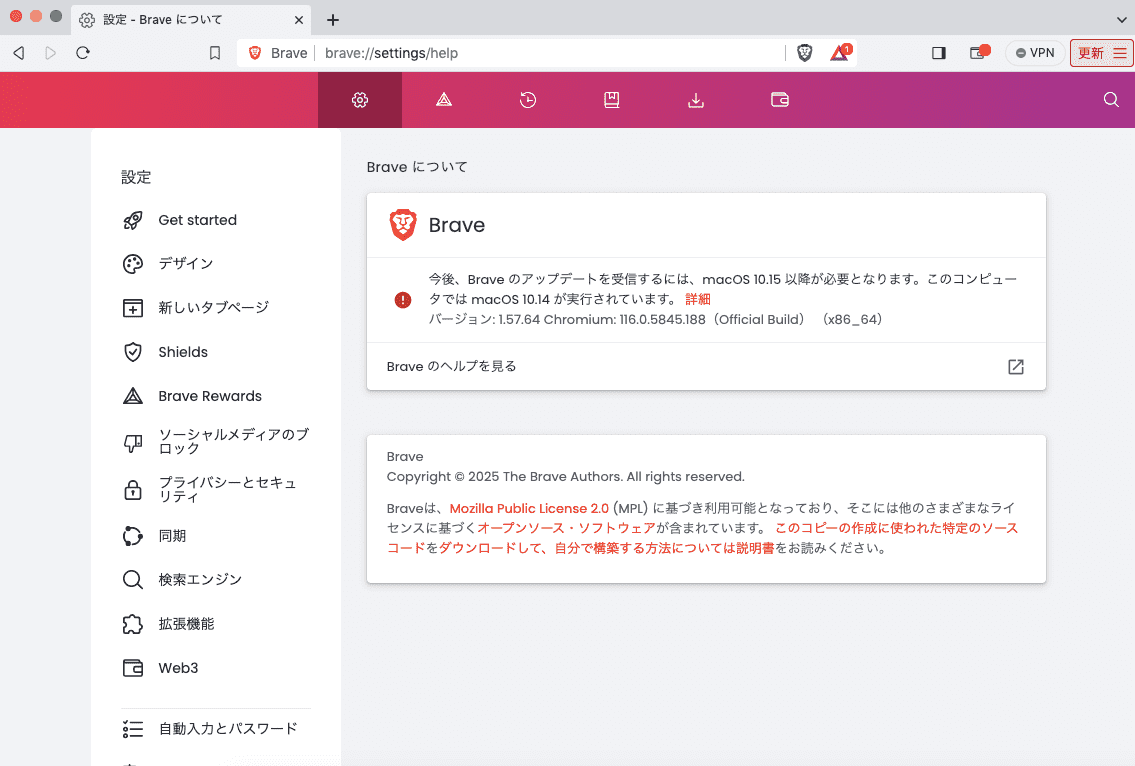Click the palette icon beside デザイン
1135x766 pixels.
click(x=132, y=264)
